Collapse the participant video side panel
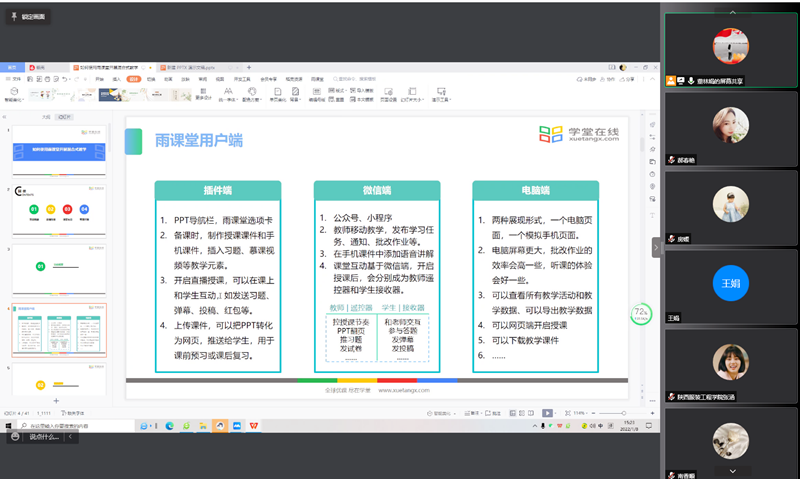The image size is (800, 479). click(658, 245)
